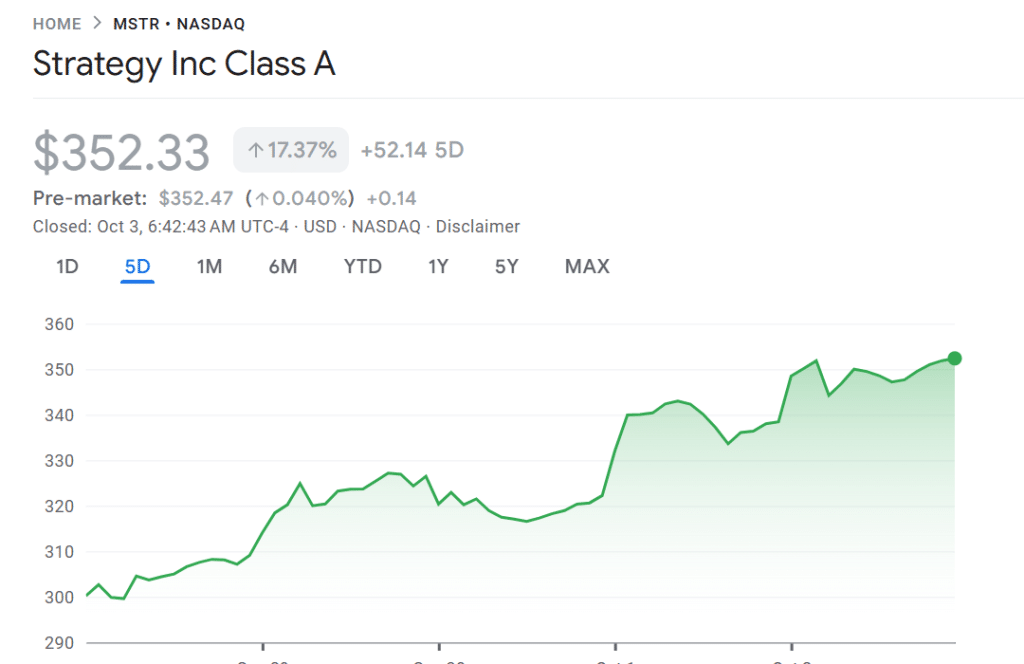The width and height of the screenshot is (1024, 664).
Task: Click the $352.33 main stock price
Action: (121, 152)
